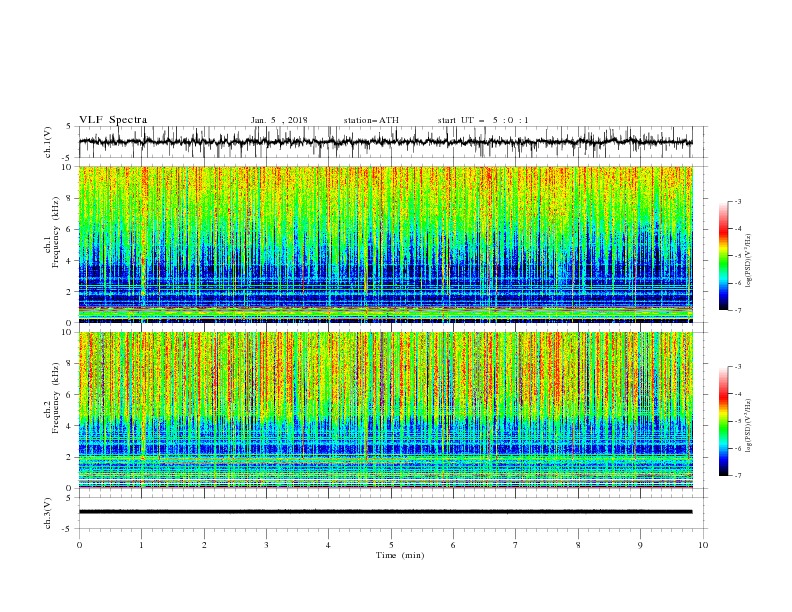This screenshot has height=612, width=792.
Task: Click the ch.1 'Frequency (kHz)' axis label
Action: (x=55, y=233)
